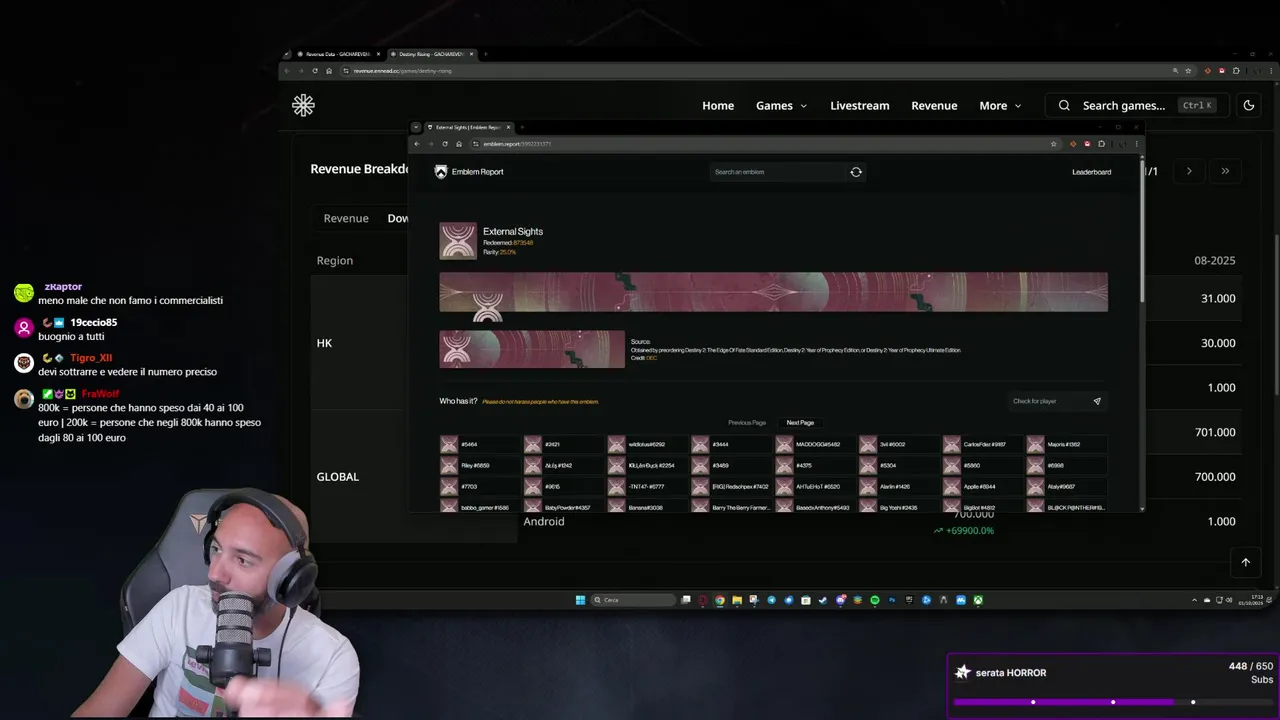Select the External Sights browser tab

point(469,127)
